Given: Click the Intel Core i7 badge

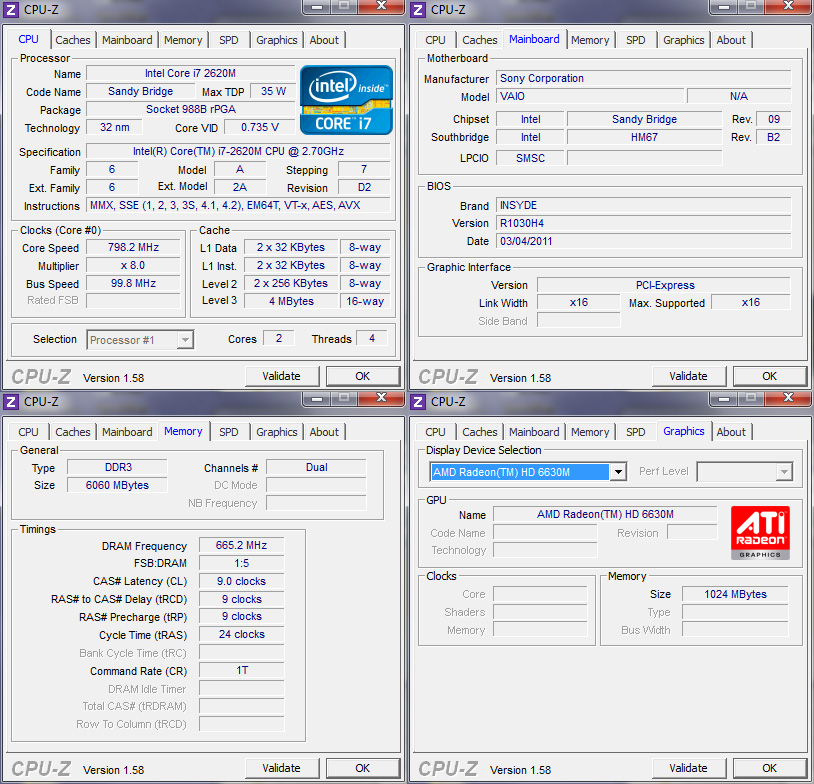Looking at the screenshot, I should point(346,100).
